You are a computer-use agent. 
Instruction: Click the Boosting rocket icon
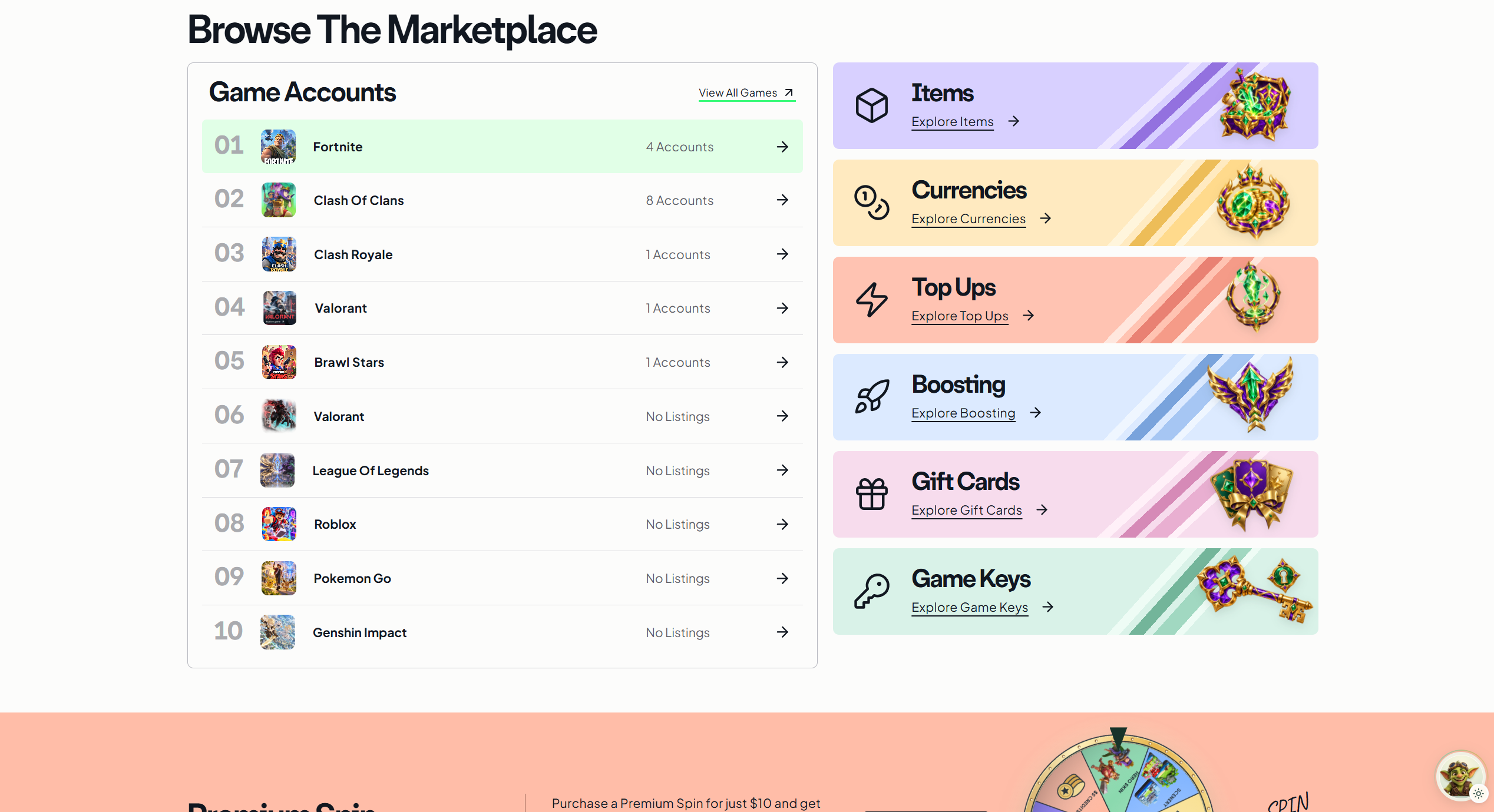point(872,396)
